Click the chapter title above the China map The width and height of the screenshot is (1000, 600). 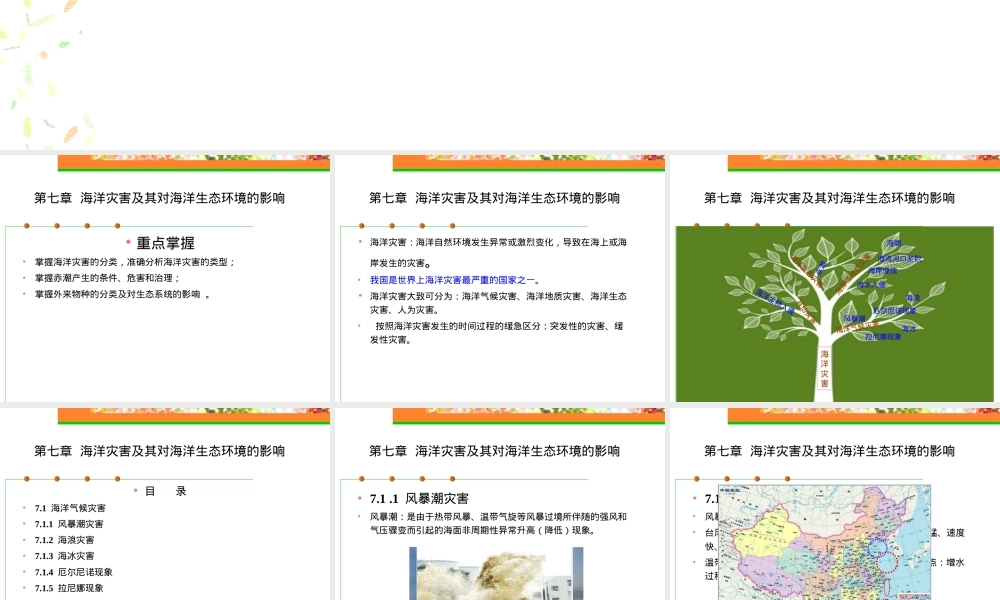[x=829, y=451]
